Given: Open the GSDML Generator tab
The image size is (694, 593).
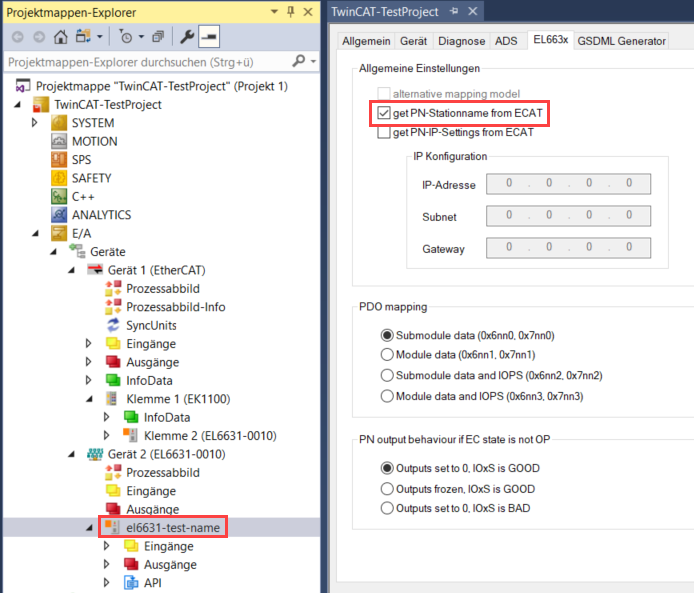Looking at the screenshot, I should click(622, 41).
